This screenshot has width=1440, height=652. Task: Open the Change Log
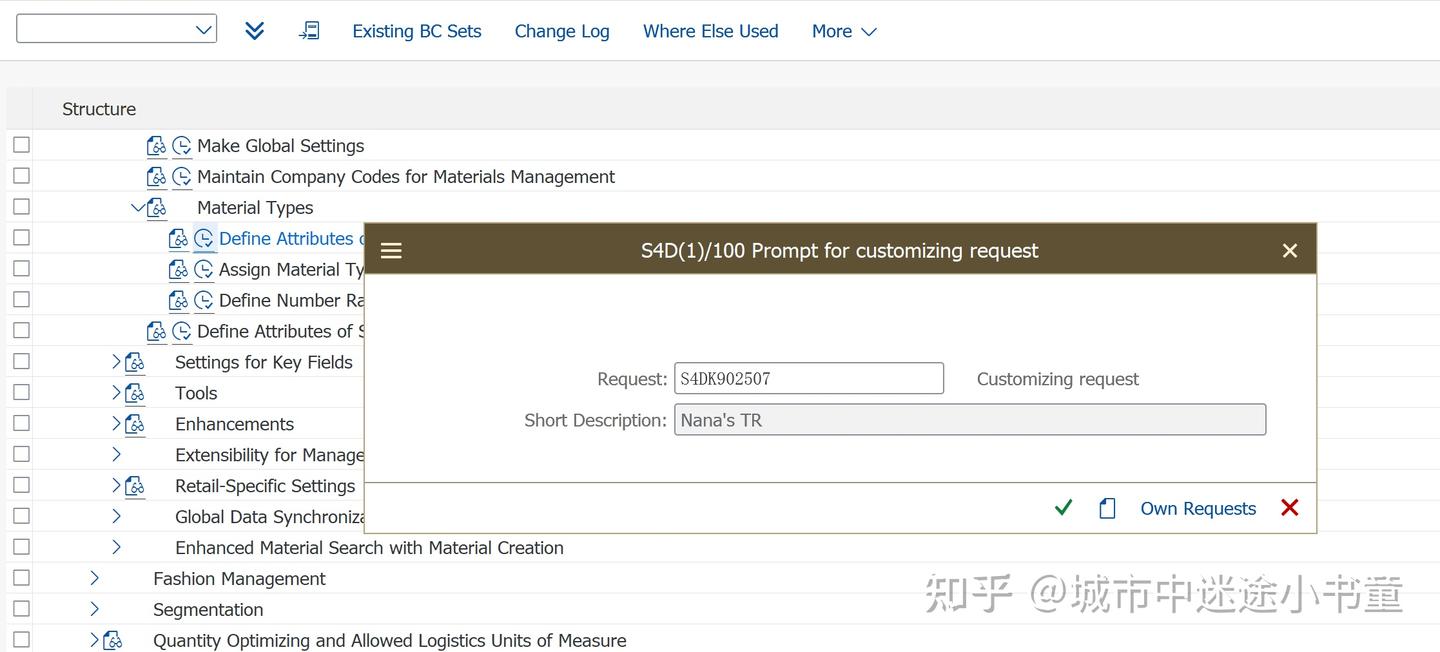[561, 31]
